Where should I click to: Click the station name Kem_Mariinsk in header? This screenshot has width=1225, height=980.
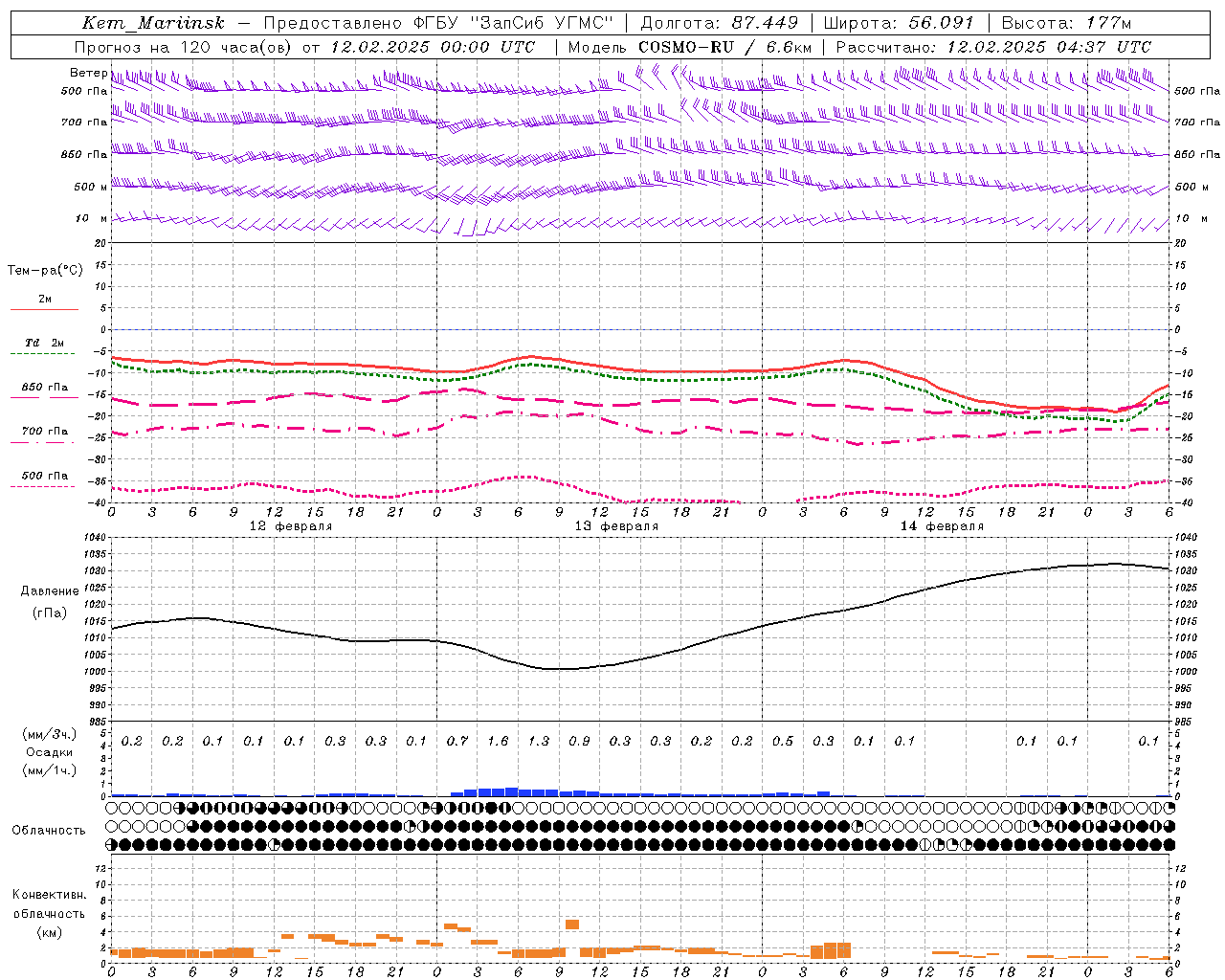pos(153,23)
